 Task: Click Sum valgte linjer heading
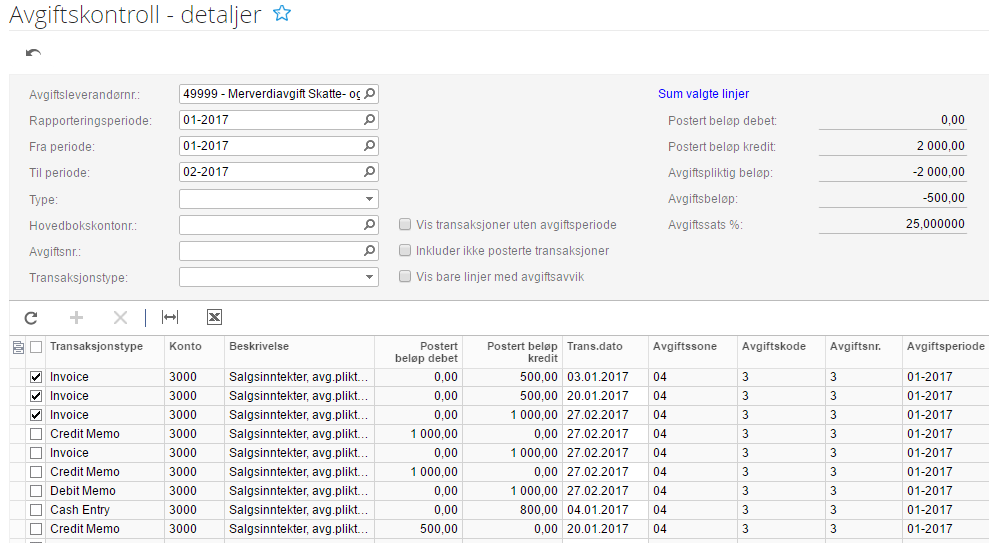(703, 94)
